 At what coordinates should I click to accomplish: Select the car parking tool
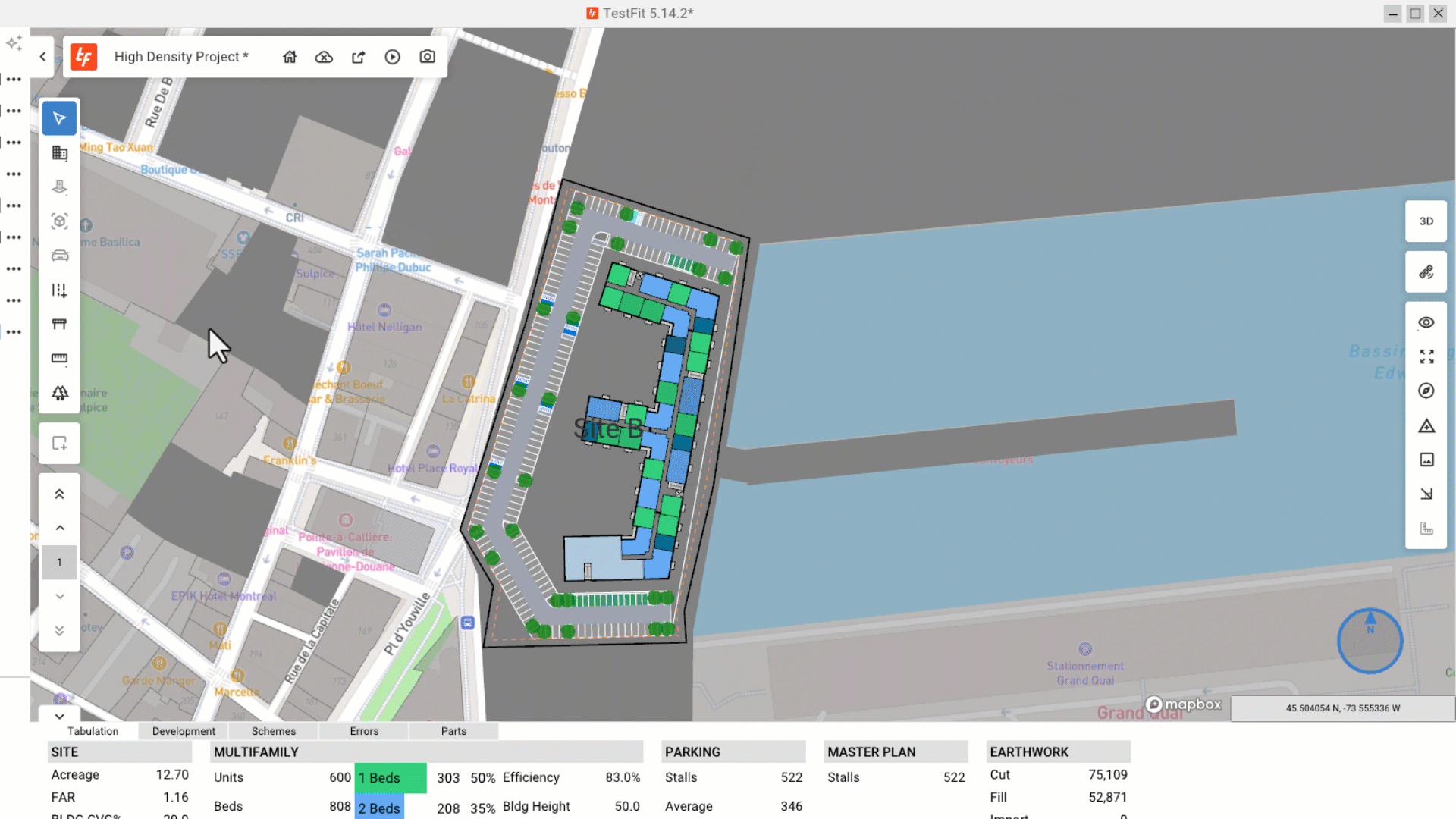(59, 256)
